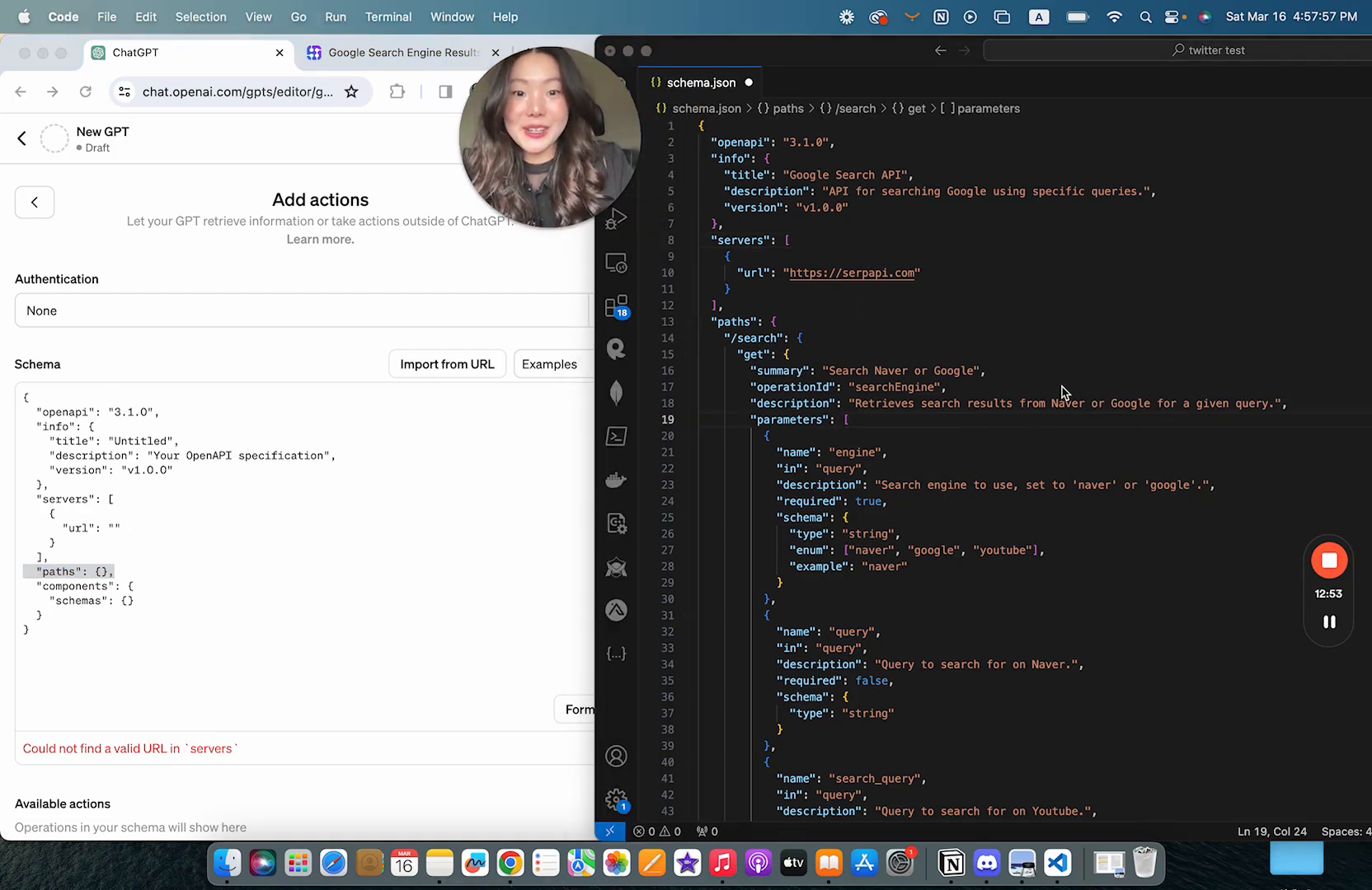Open MongoDB leaf icon in activity bar
This screenshot has height=890, width=1372.
pyautogui.click(x=616, y=392)
